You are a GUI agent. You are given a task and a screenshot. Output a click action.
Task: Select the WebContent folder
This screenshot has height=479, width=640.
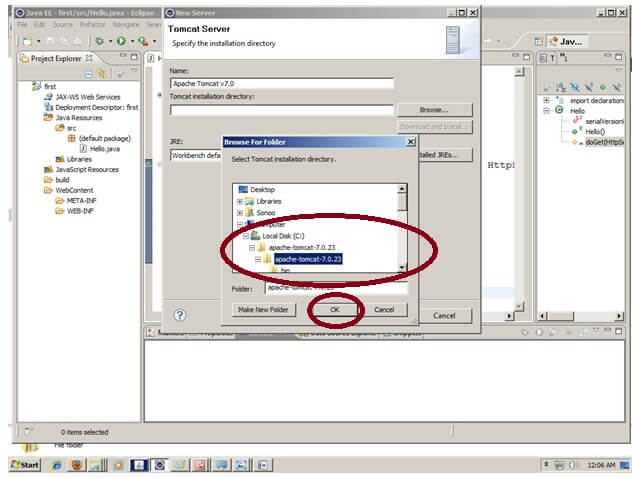pos(74,191)
